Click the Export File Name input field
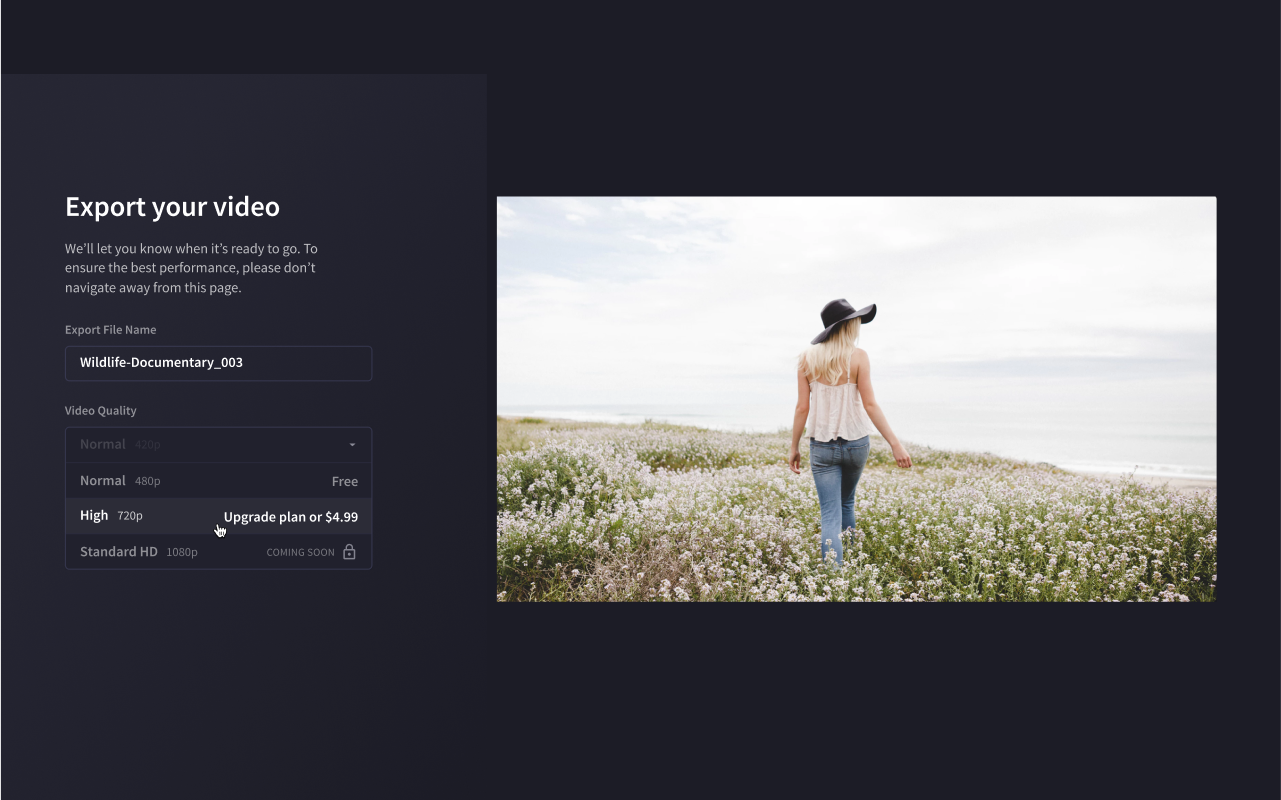Screen dimensions: 1281x800 pos(218,363)
